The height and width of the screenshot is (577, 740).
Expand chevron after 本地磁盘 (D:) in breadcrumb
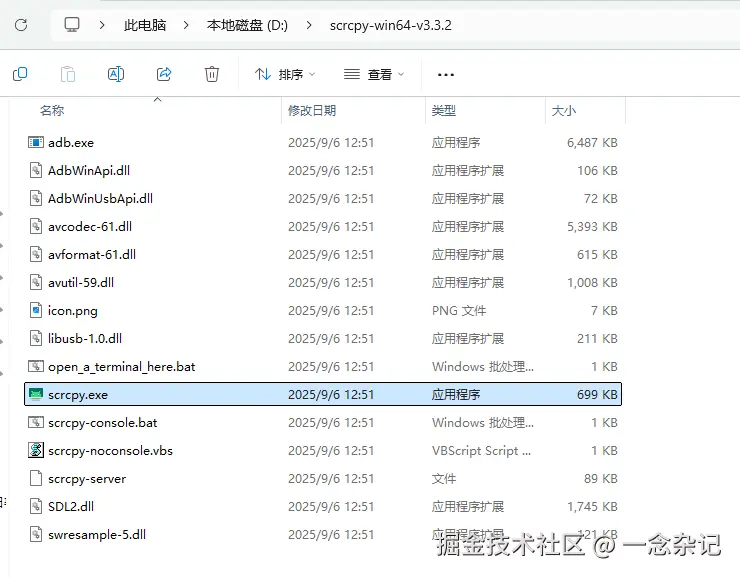coord(309,25)
